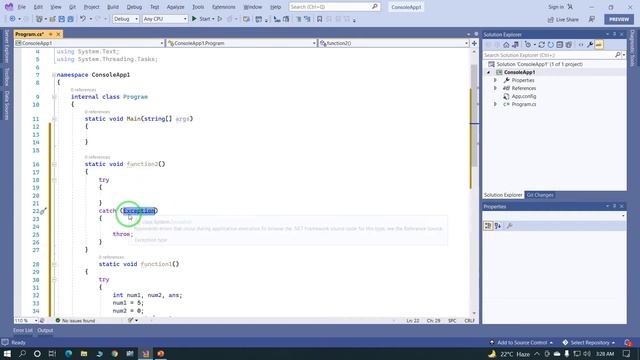Expand the Program.cs node in Solution Explorer
This screenshot has width=640, height=360.
[496, 104]
